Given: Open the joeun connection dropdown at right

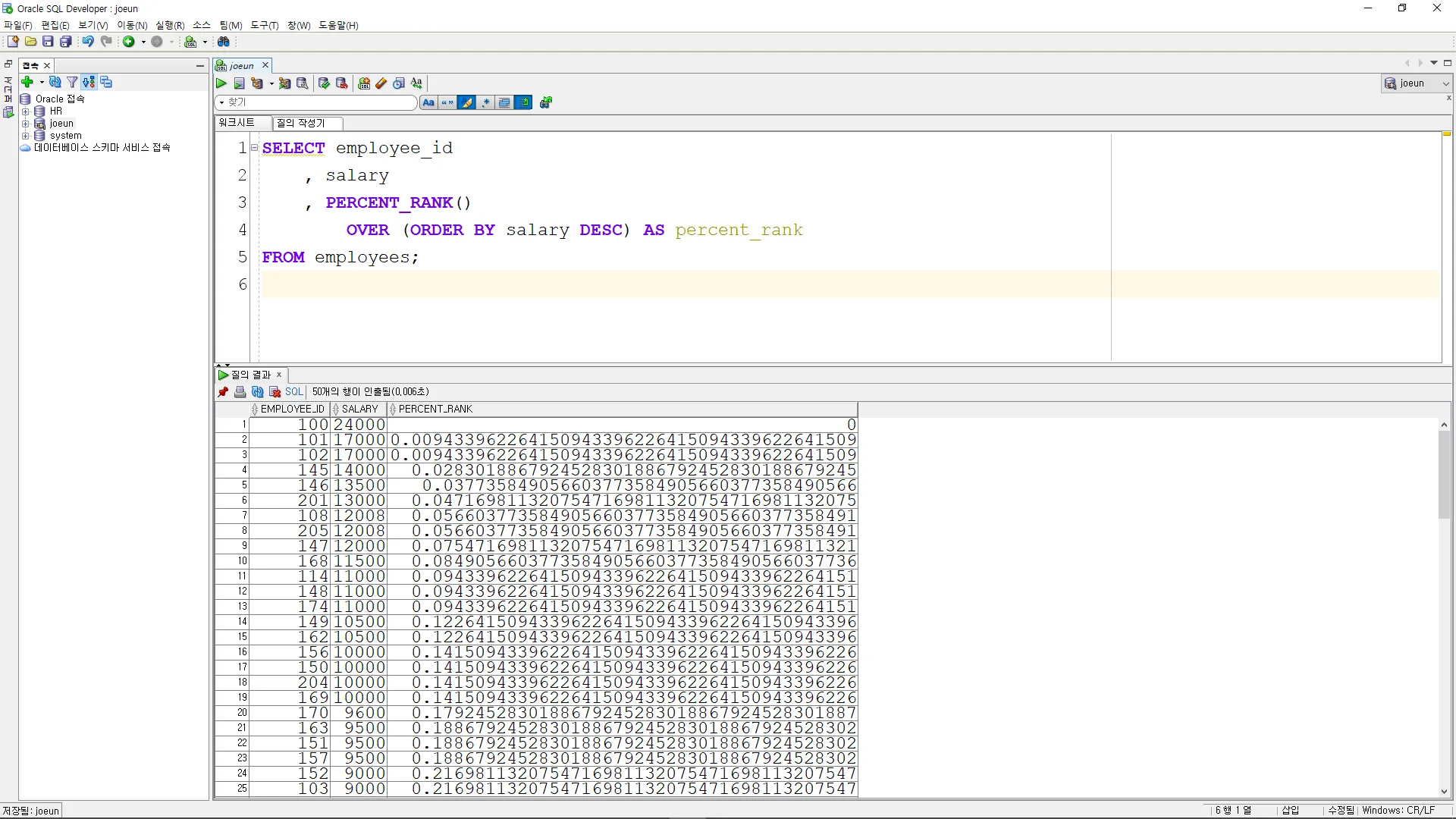Looking at the screenshot, I should [1445, 83].
